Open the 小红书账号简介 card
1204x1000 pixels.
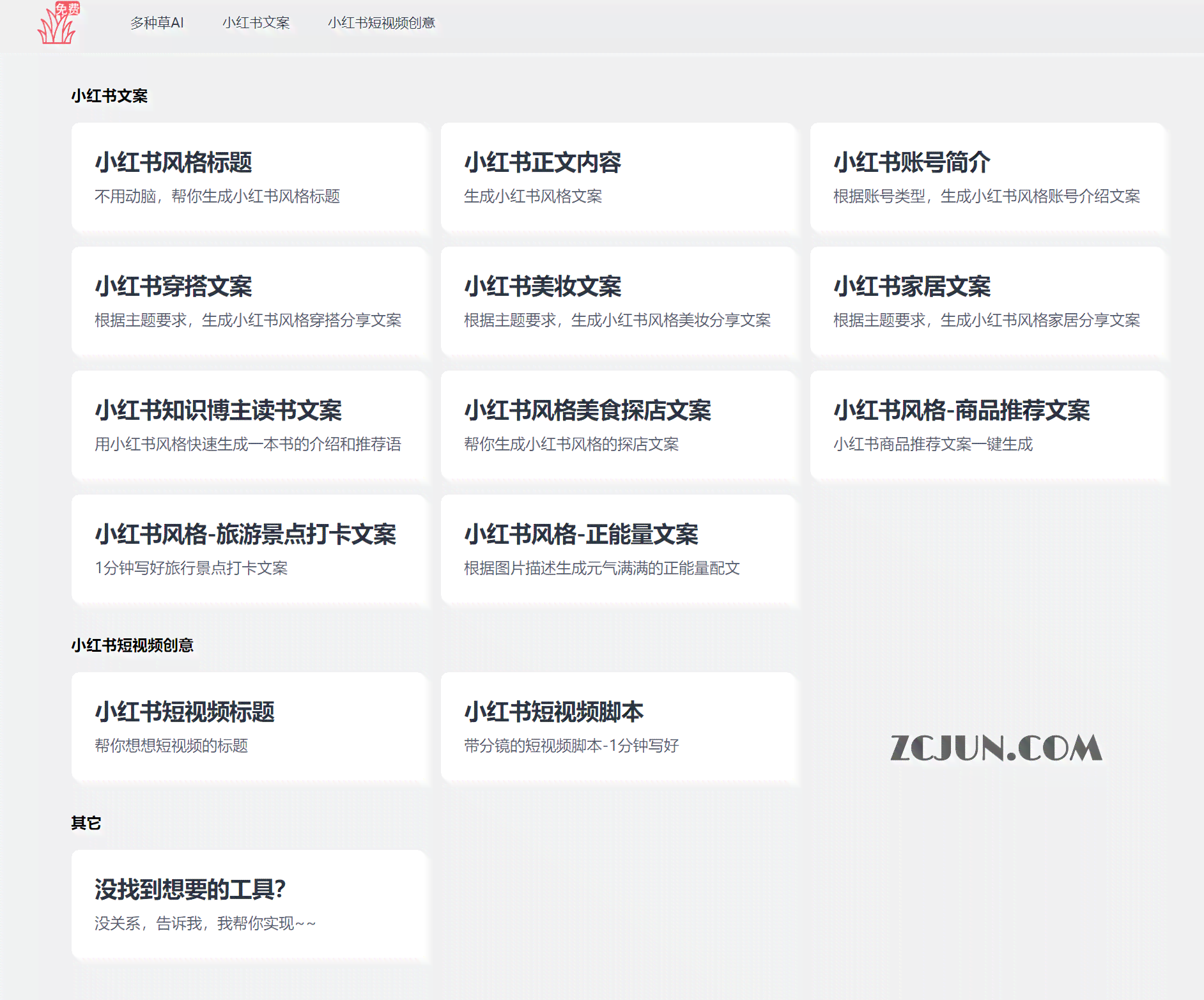point(987,178)
